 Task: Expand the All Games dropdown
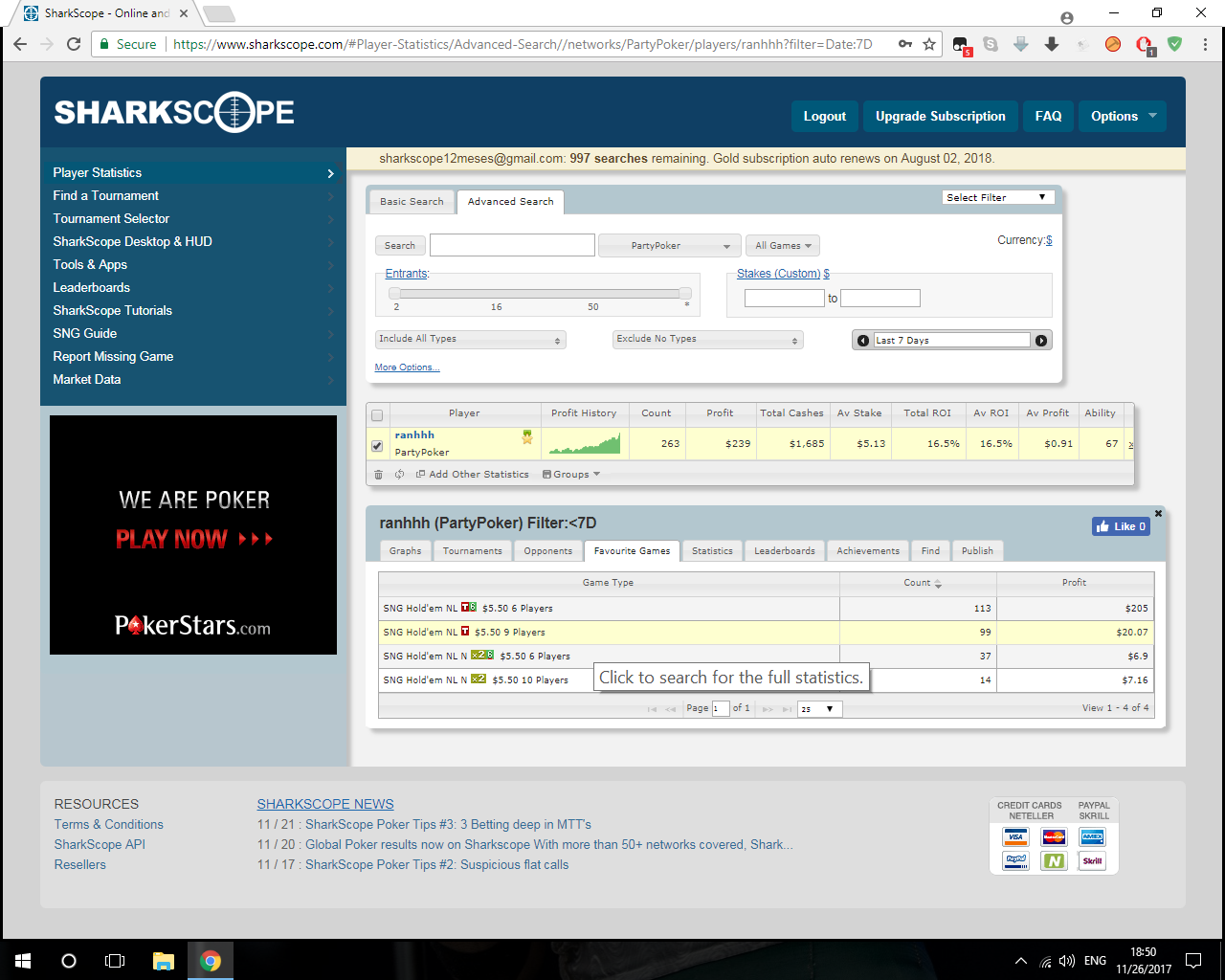782,246
